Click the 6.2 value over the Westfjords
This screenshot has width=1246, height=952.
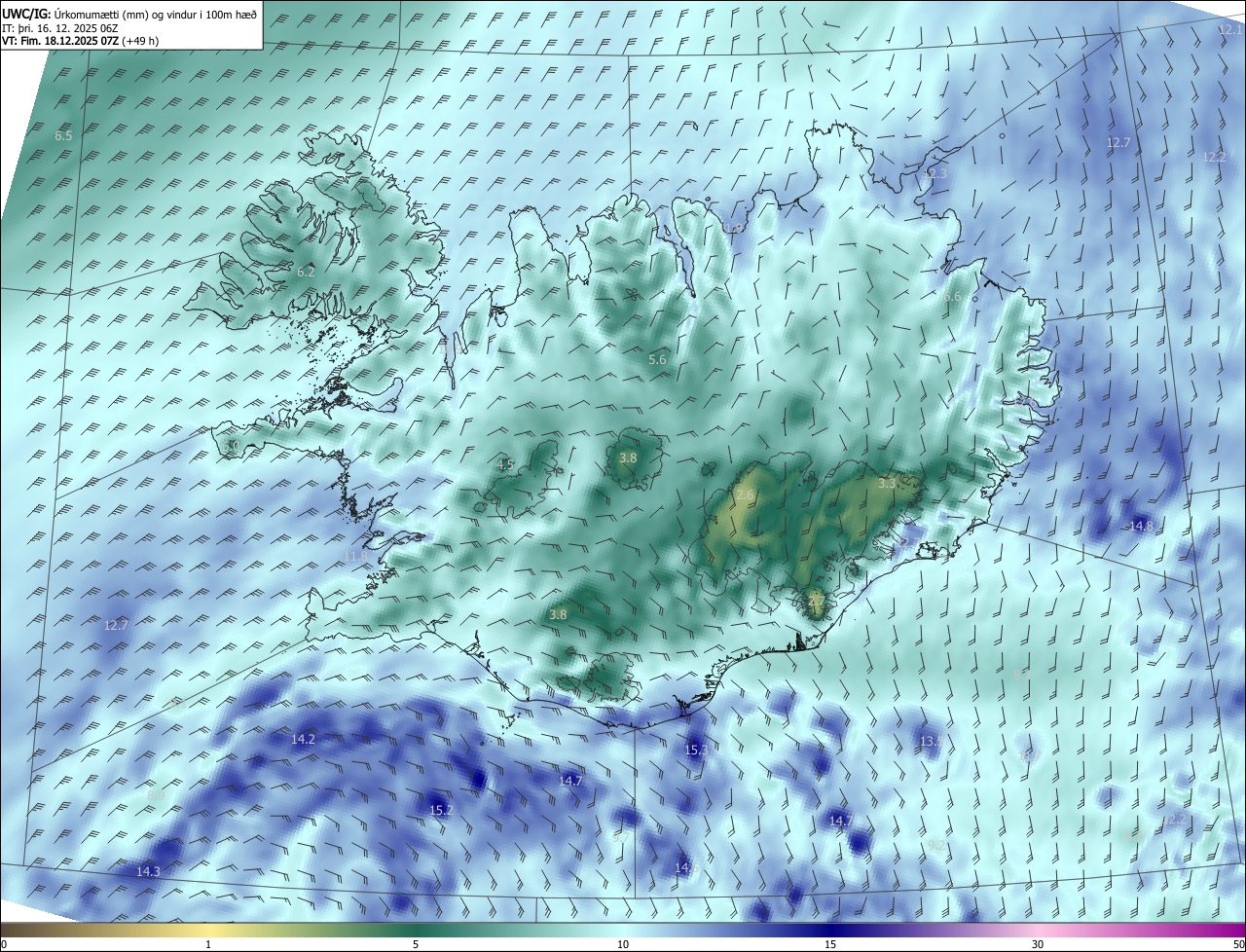[x=306, y=273]
